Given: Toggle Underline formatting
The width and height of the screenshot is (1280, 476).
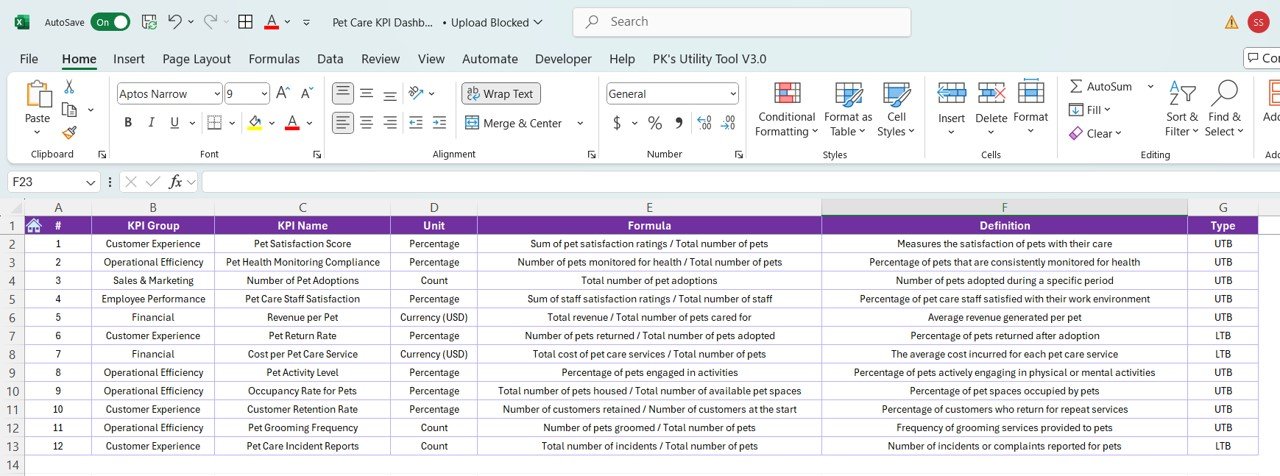Looking at the screenshot, I should tap(176, 123).
